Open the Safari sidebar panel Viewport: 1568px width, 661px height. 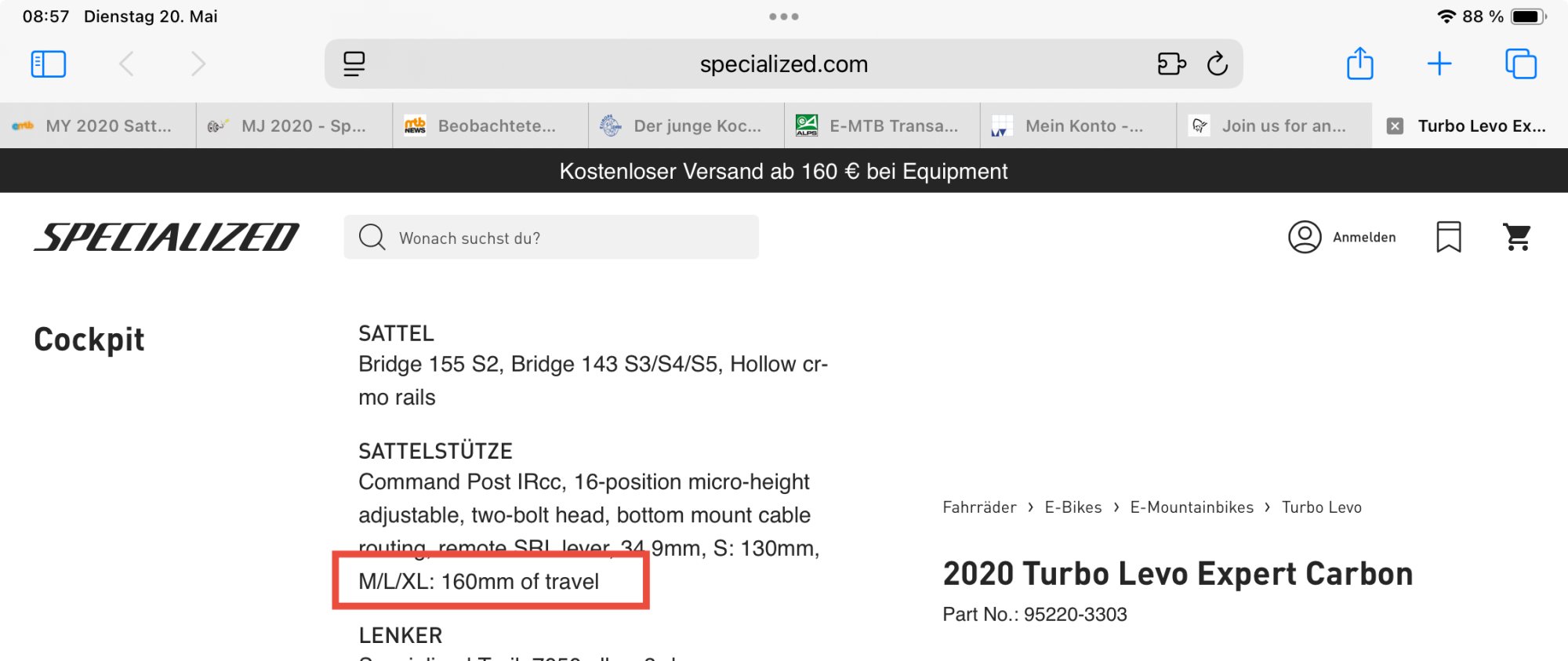click(49, 64)
